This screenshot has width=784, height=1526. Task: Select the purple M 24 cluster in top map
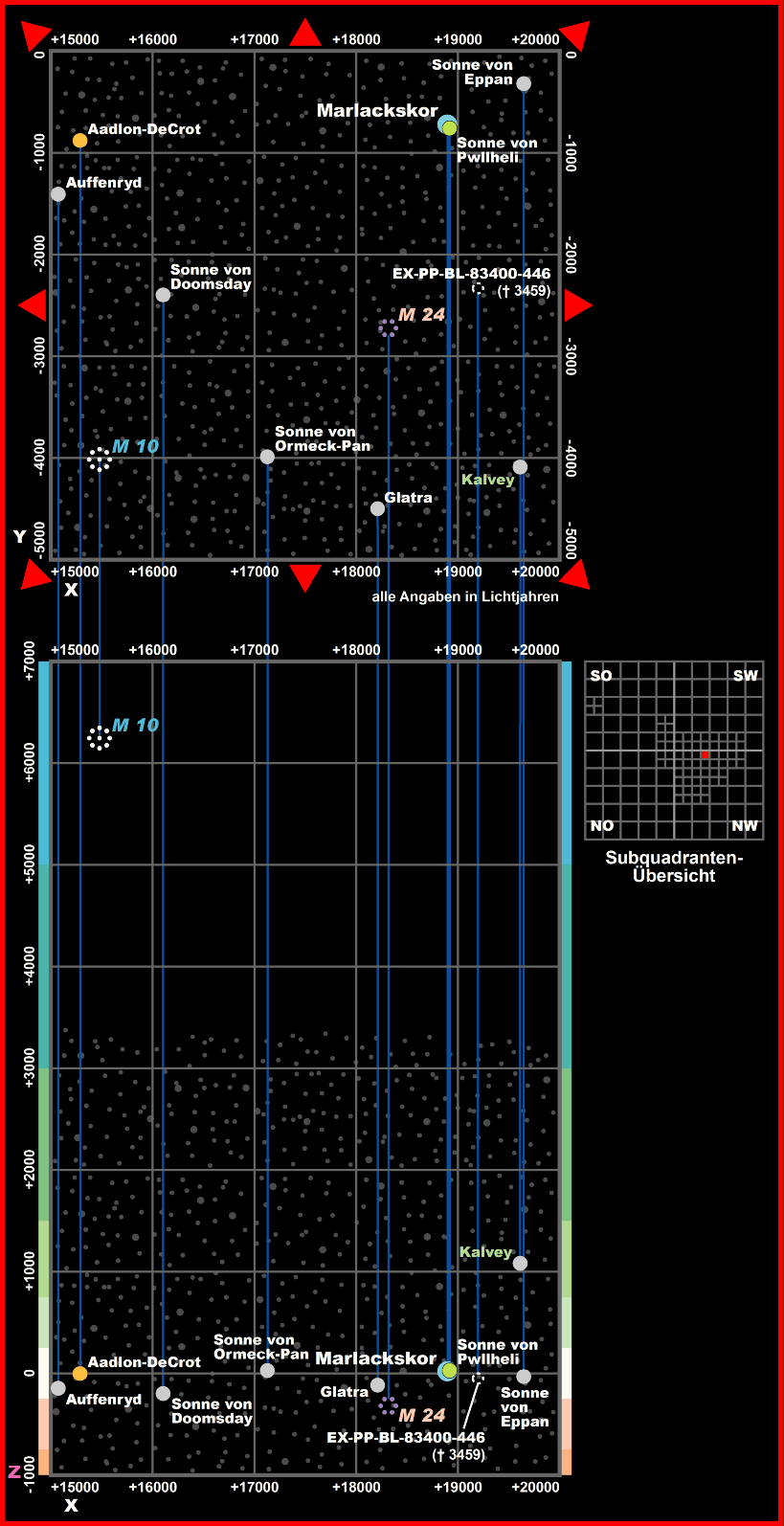pos(388,328)
